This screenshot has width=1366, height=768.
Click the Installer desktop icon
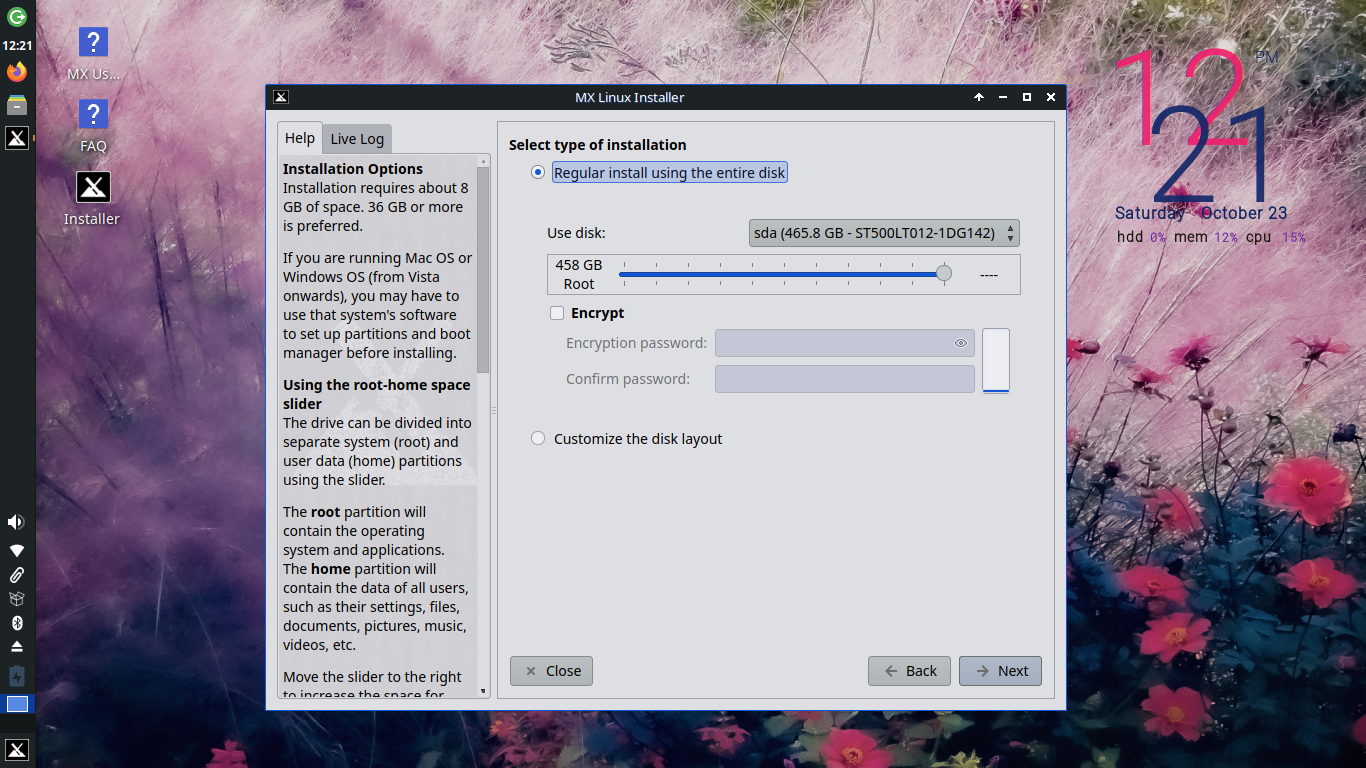pos(92,198)
